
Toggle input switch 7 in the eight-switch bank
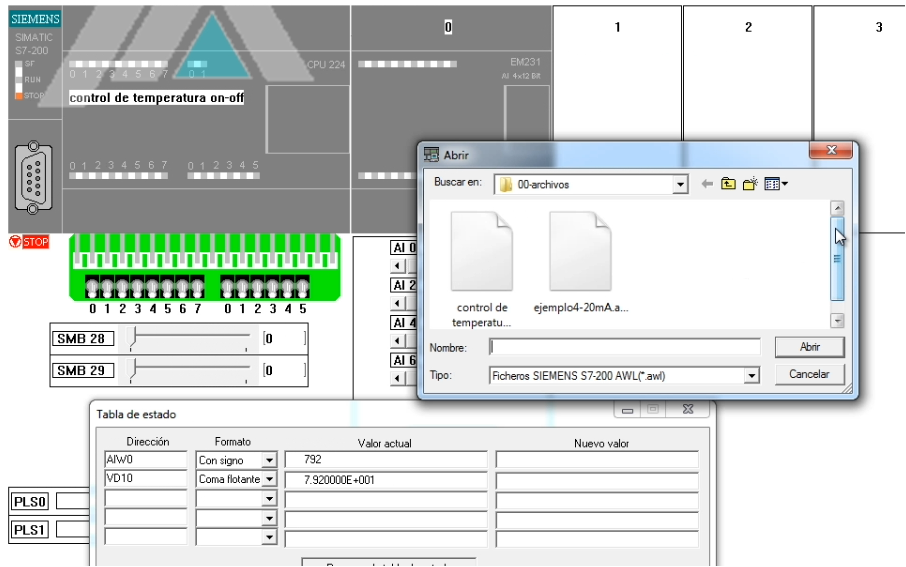pos(198,287)
